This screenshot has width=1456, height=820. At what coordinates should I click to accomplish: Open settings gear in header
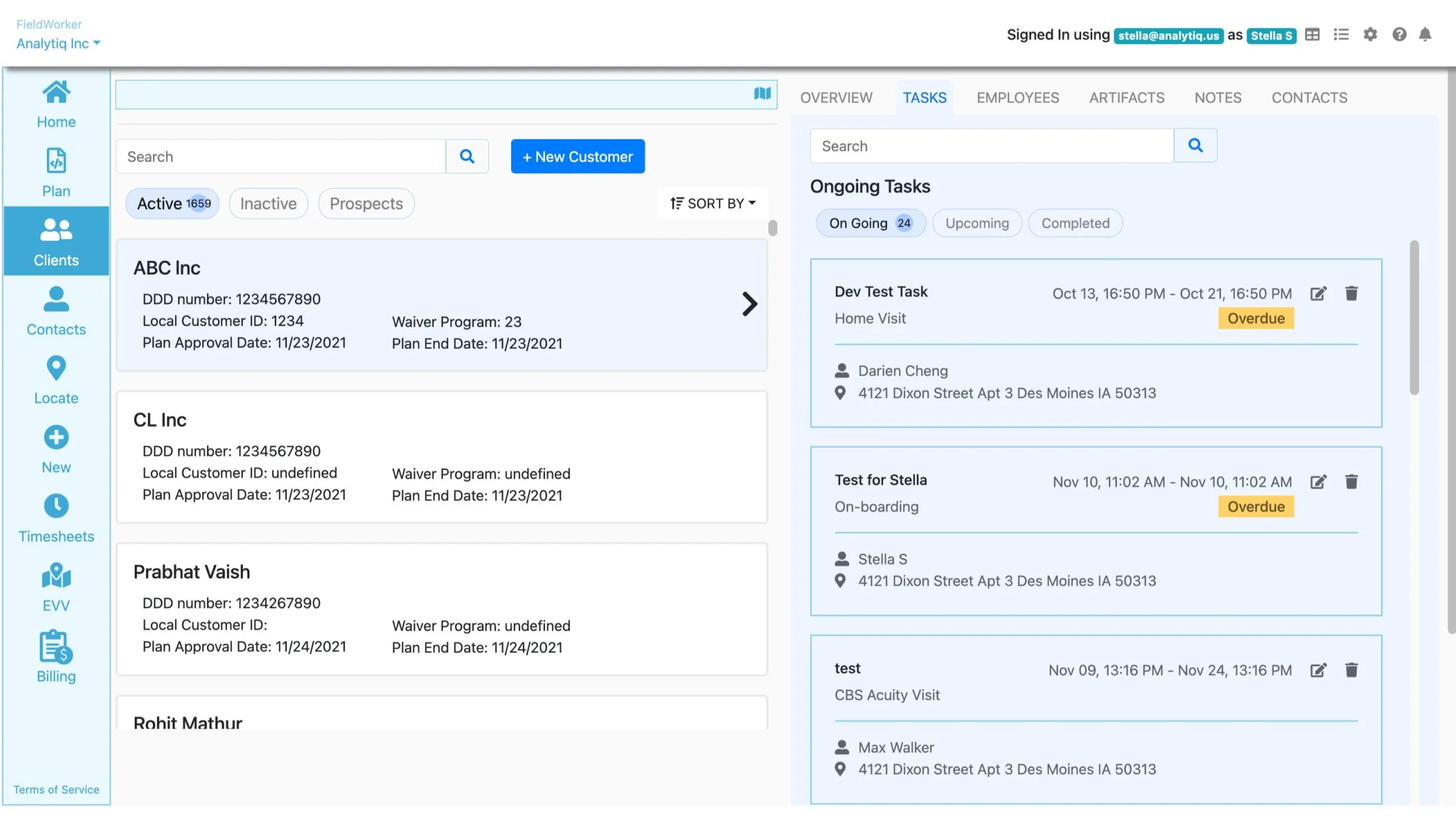tap(1370, 34)
